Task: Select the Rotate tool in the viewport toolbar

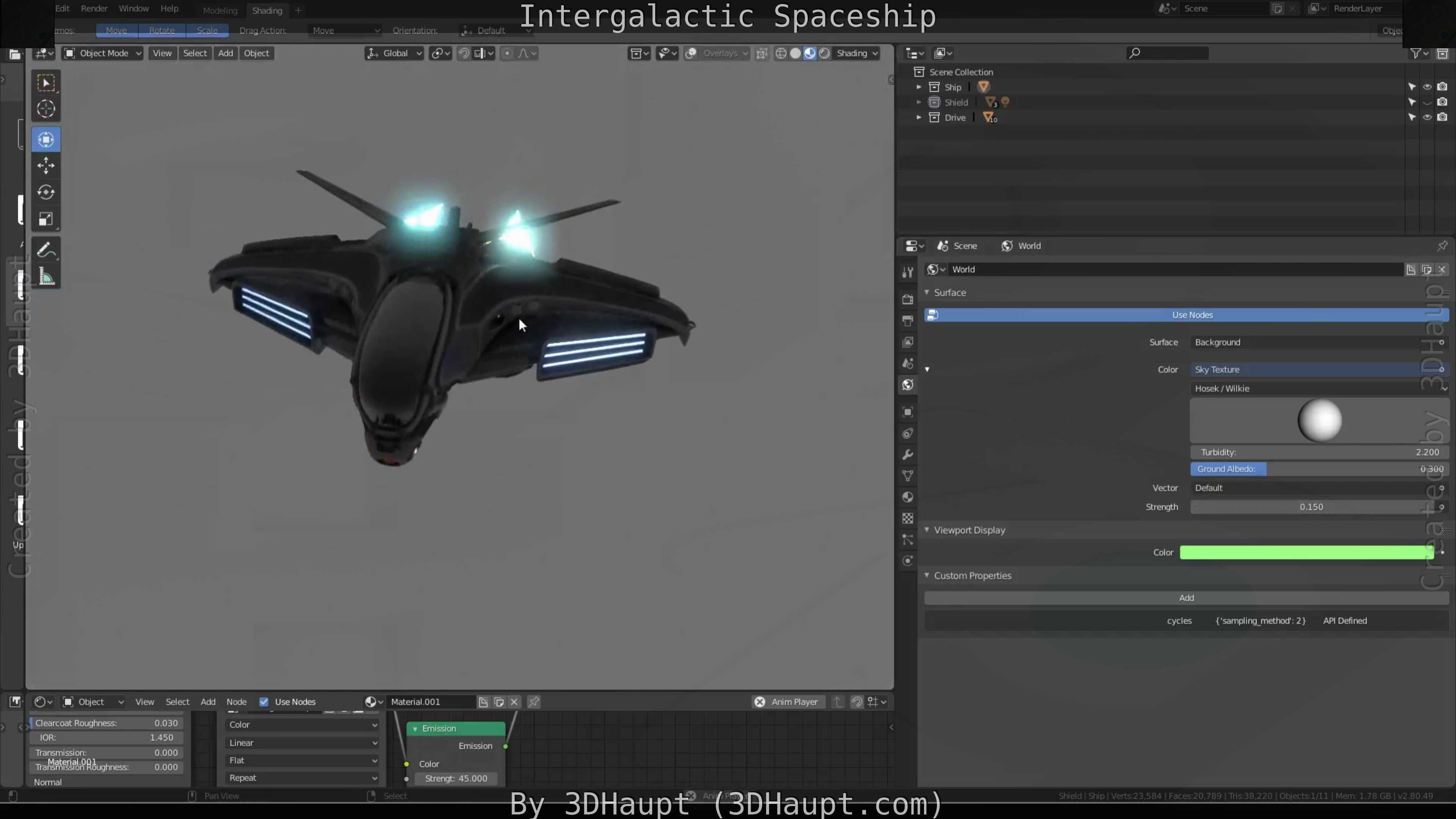Action: [x=46, y=192]
